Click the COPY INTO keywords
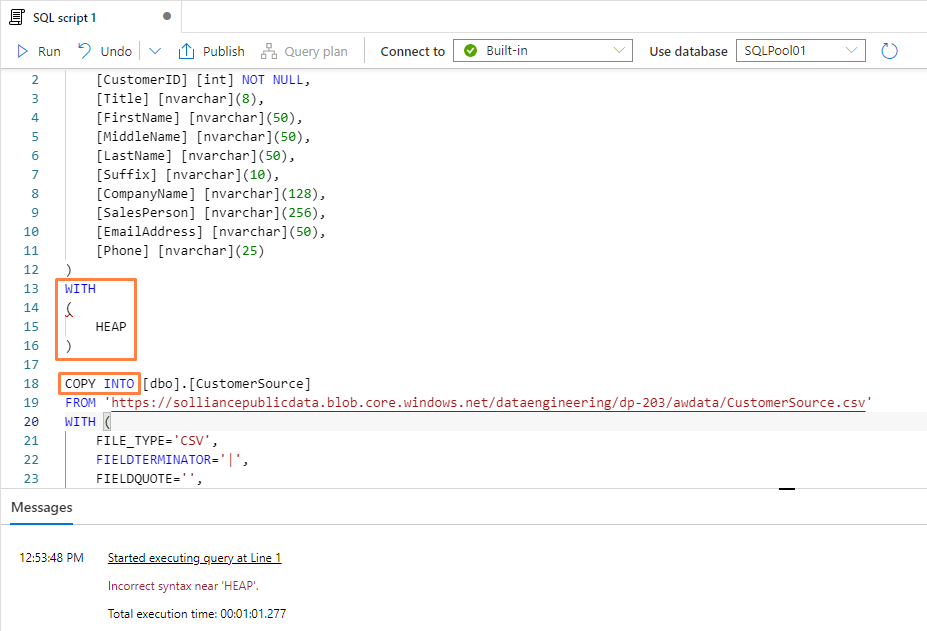Viewport: 927px width, 631px height. click(99, 383)
